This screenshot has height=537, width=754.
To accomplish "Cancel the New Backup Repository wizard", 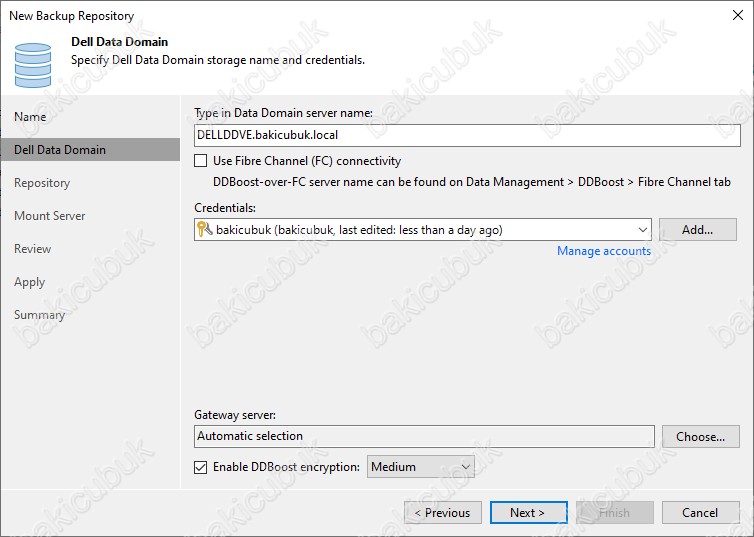I will (x=701, y=513).
